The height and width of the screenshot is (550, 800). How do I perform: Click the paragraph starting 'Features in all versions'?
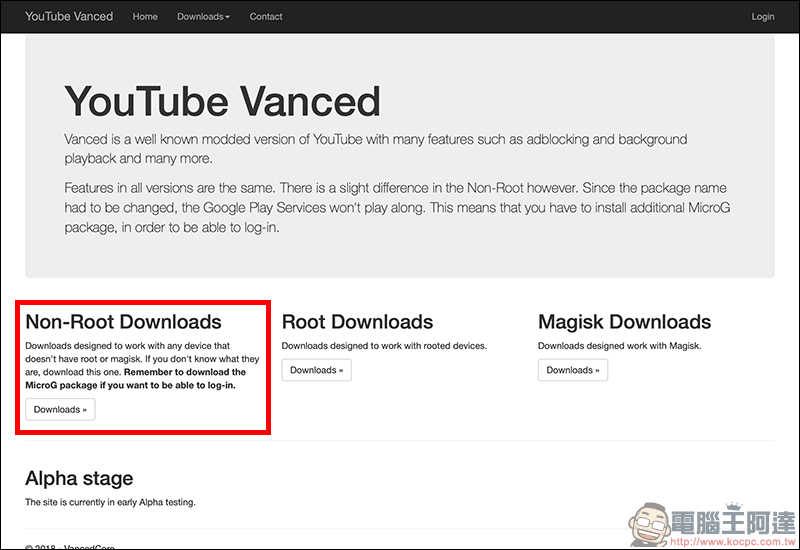click(397, 208)
